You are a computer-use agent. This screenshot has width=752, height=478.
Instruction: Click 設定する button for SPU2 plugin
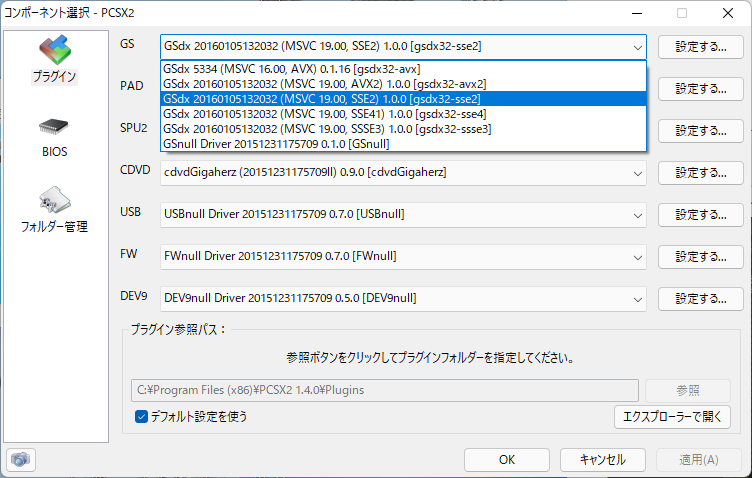(701, 131)
